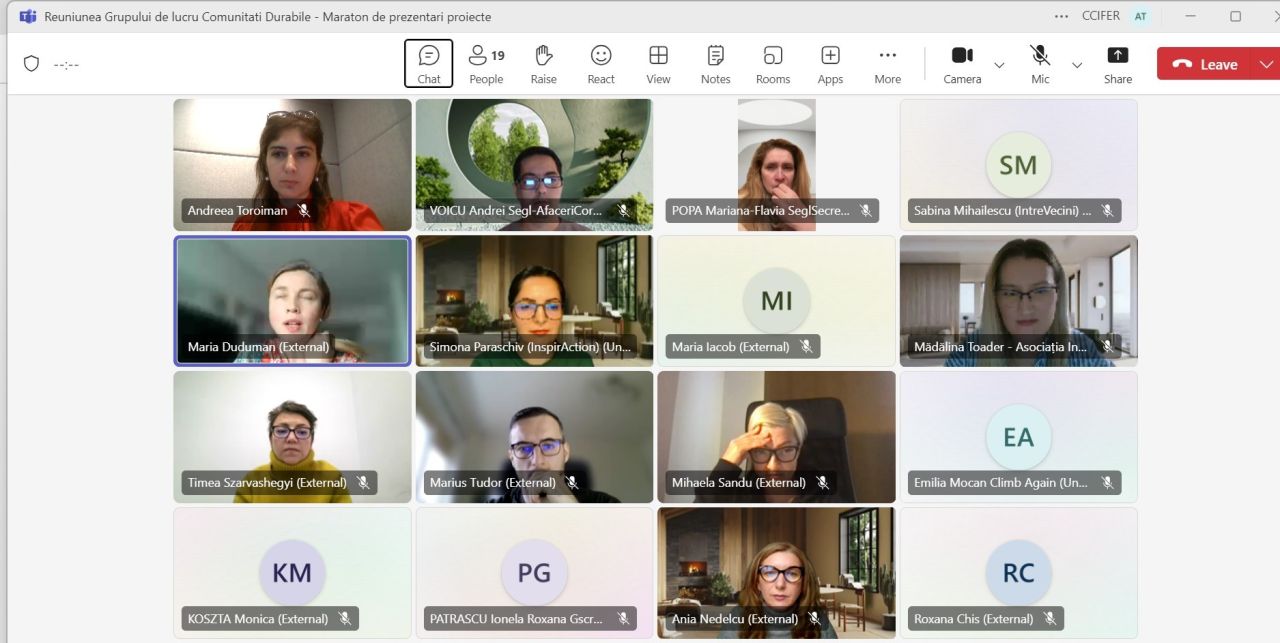
Task: Expand the Leave button dropdown arrow
Action: tap(1266, 64)
